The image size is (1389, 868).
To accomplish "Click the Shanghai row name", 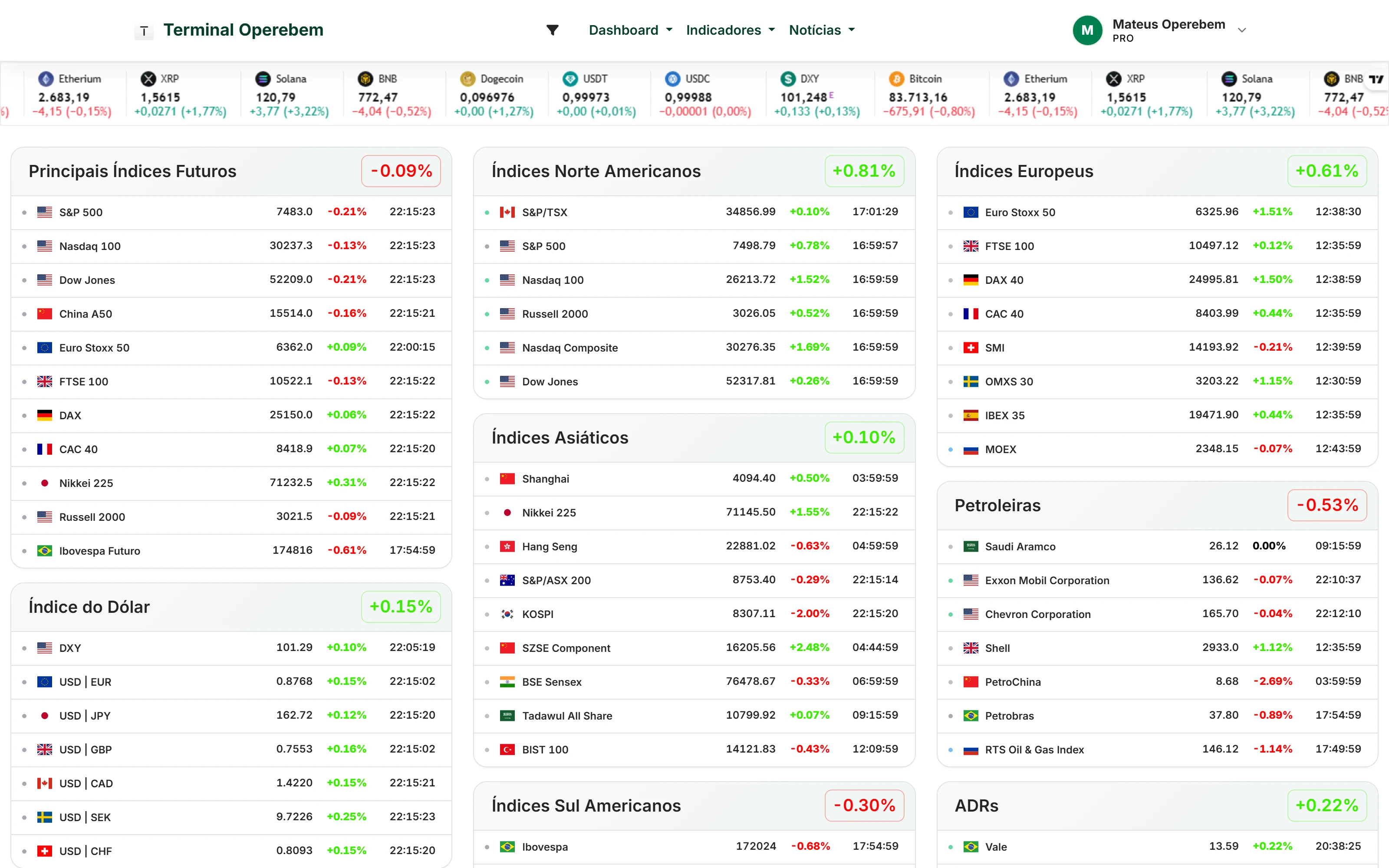I will [x=545, y=478].
